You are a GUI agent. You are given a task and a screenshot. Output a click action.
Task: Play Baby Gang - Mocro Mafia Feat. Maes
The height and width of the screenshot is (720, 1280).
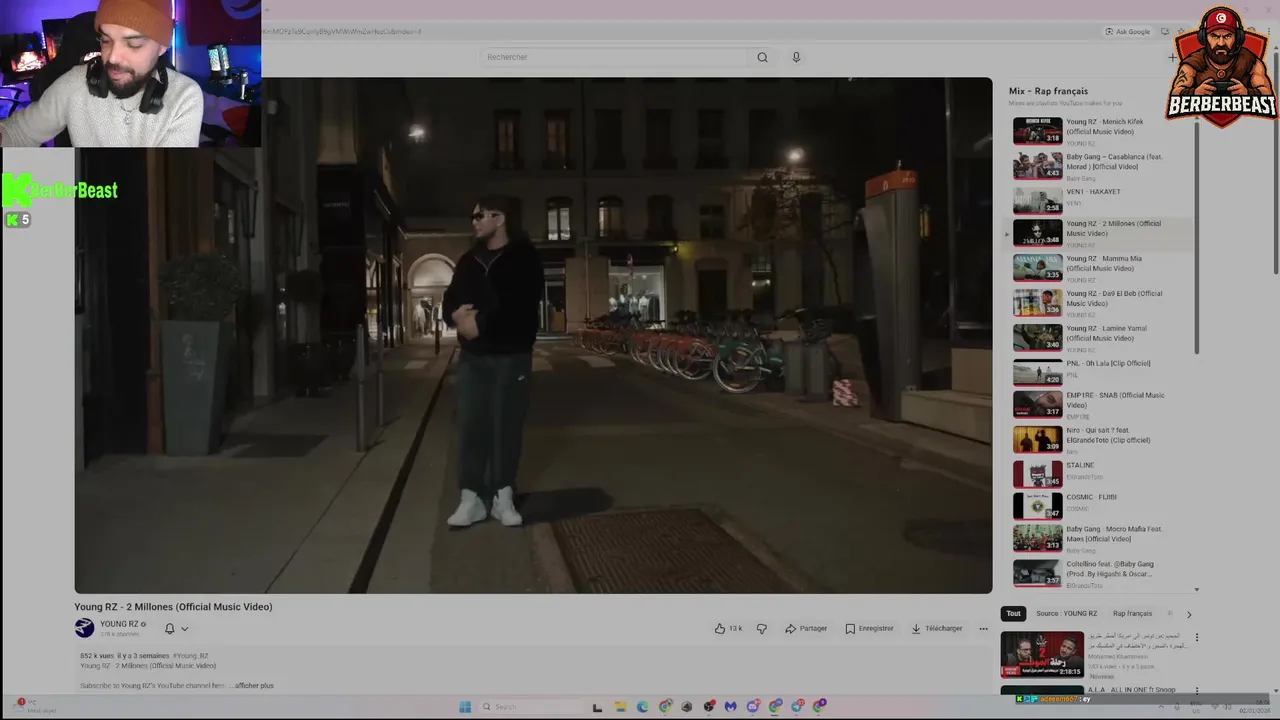click(x=1104, y=538)
